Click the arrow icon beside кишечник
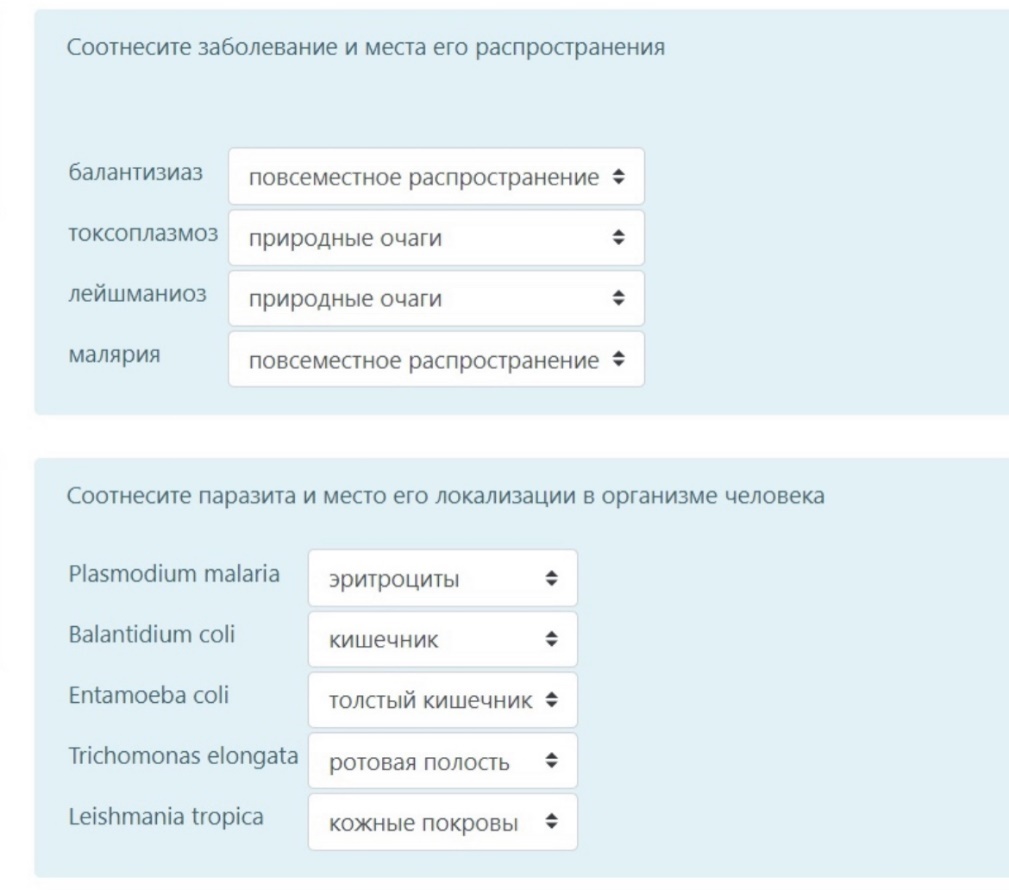The image size is (1009, 890). coord(551,638)
